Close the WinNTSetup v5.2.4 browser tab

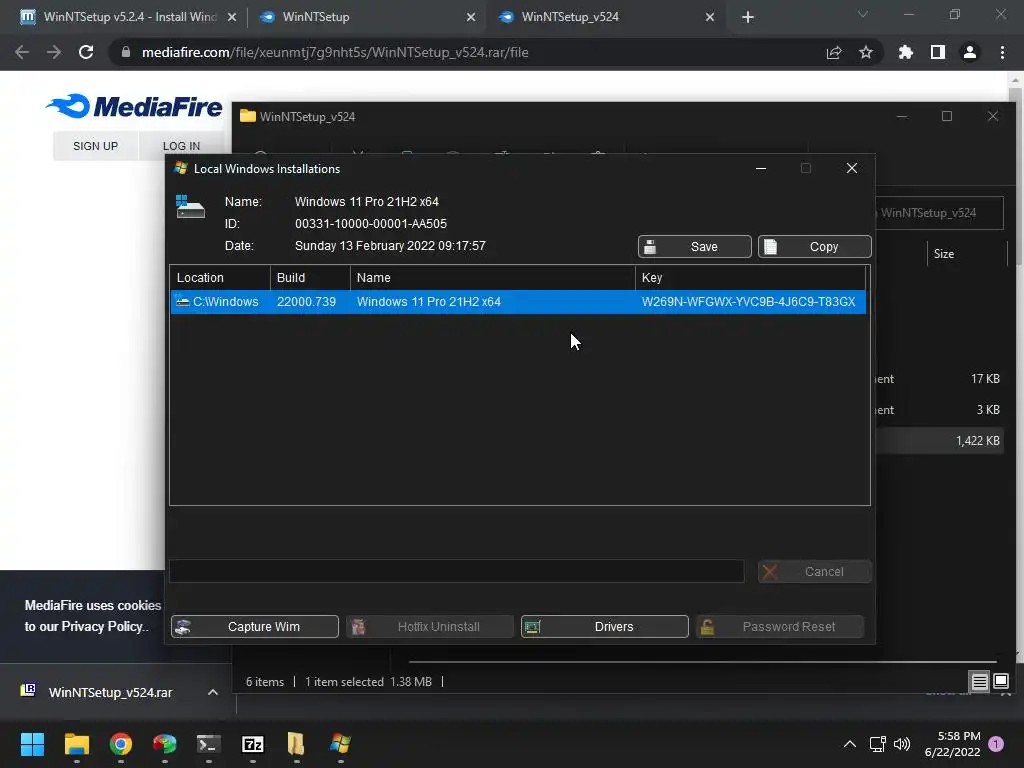232,17
